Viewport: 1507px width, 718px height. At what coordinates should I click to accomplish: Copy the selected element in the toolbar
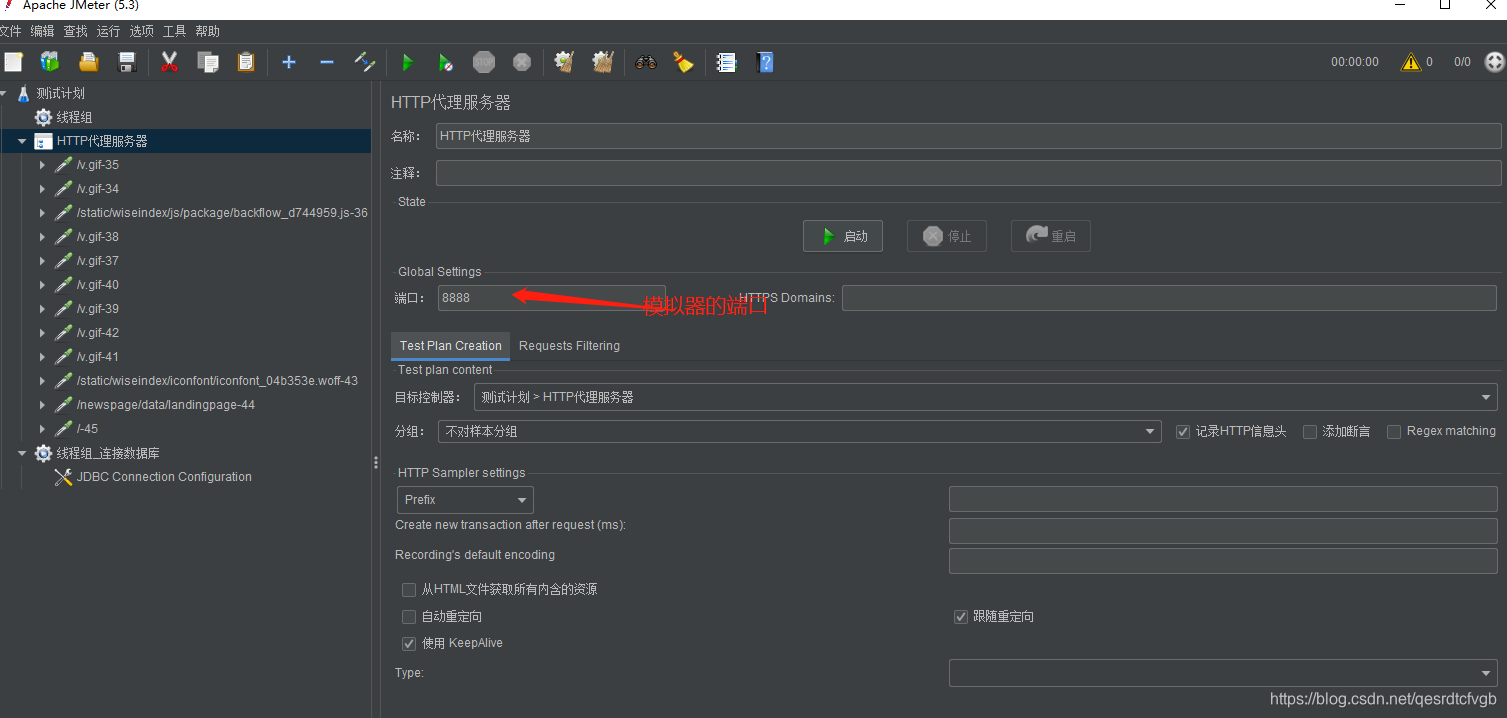(x=208, y=62)
